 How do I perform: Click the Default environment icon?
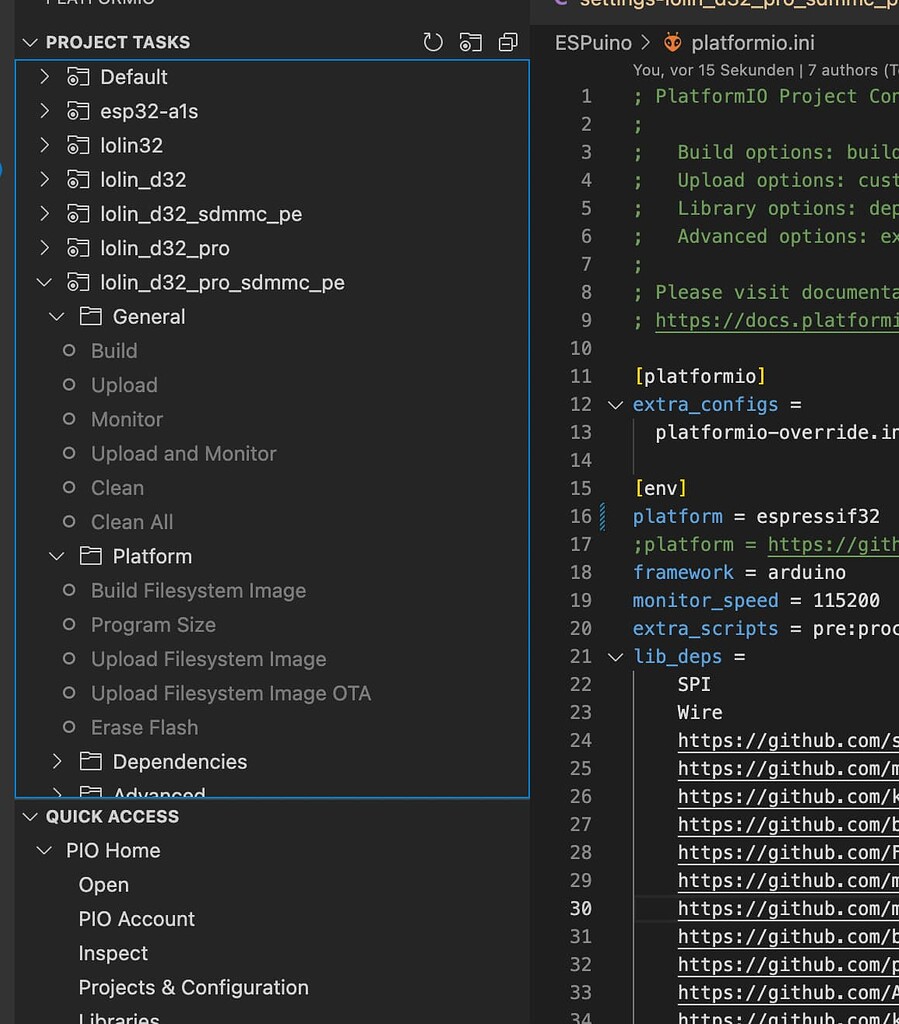coord(78,77)
